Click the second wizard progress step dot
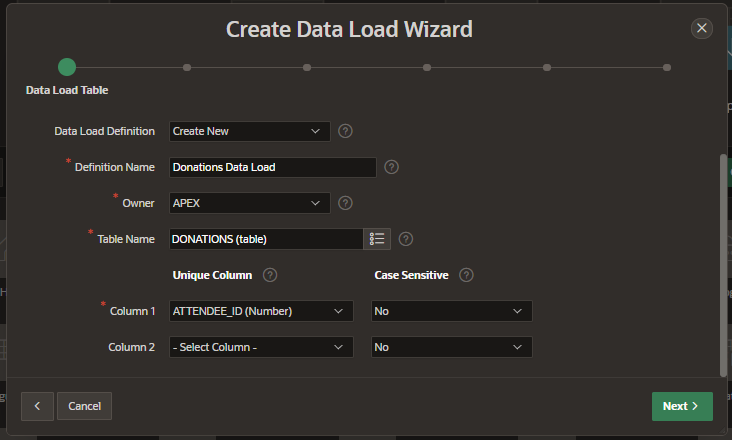This screenshot has width=732, height=440. [187, 68]
